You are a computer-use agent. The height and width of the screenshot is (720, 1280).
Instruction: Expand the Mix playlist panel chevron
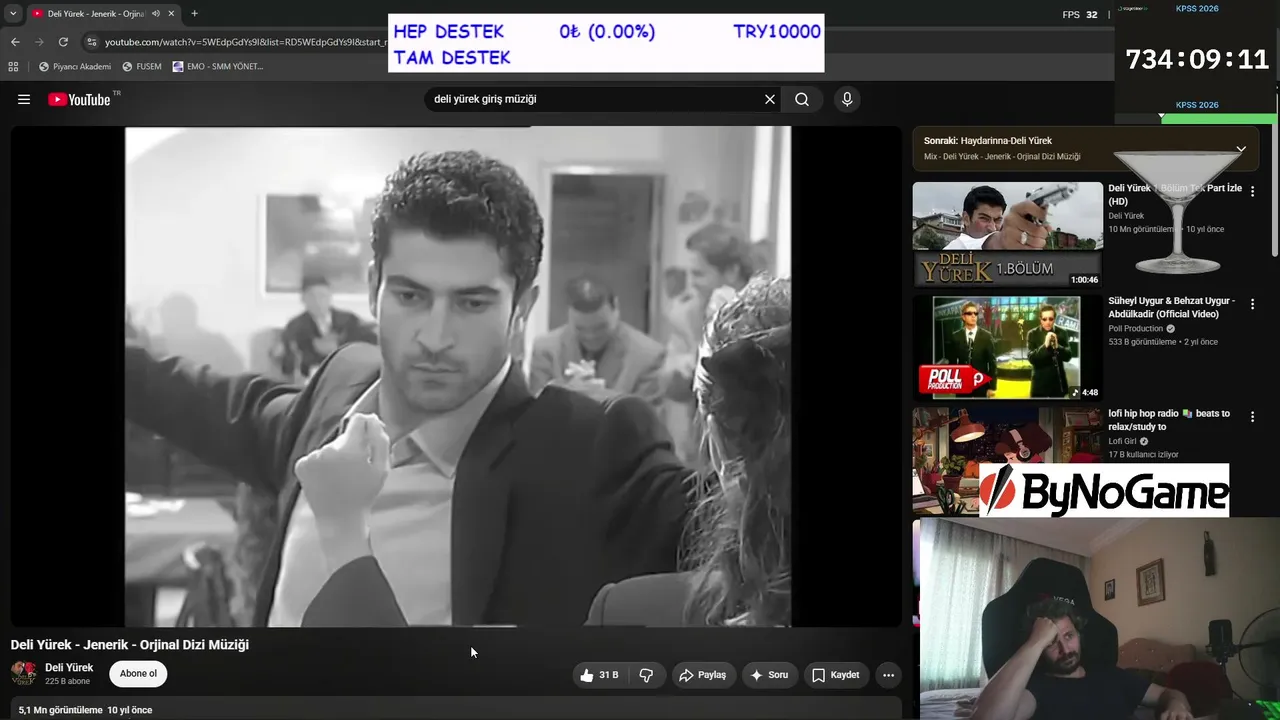point(1241,149)
